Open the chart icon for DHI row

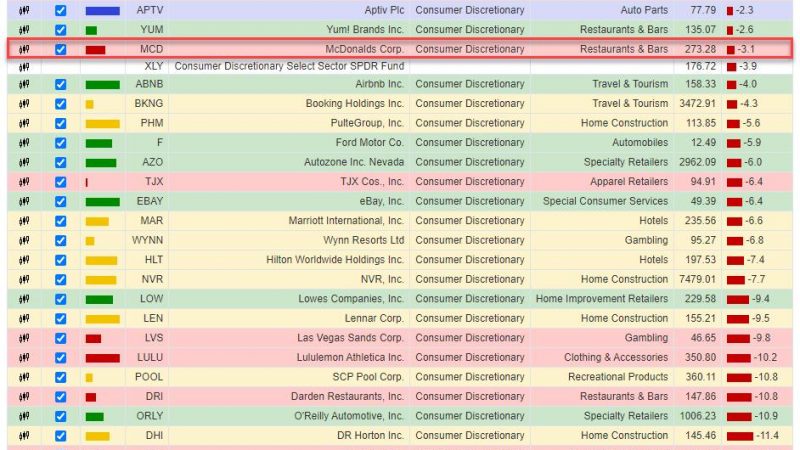click(24, 436)
